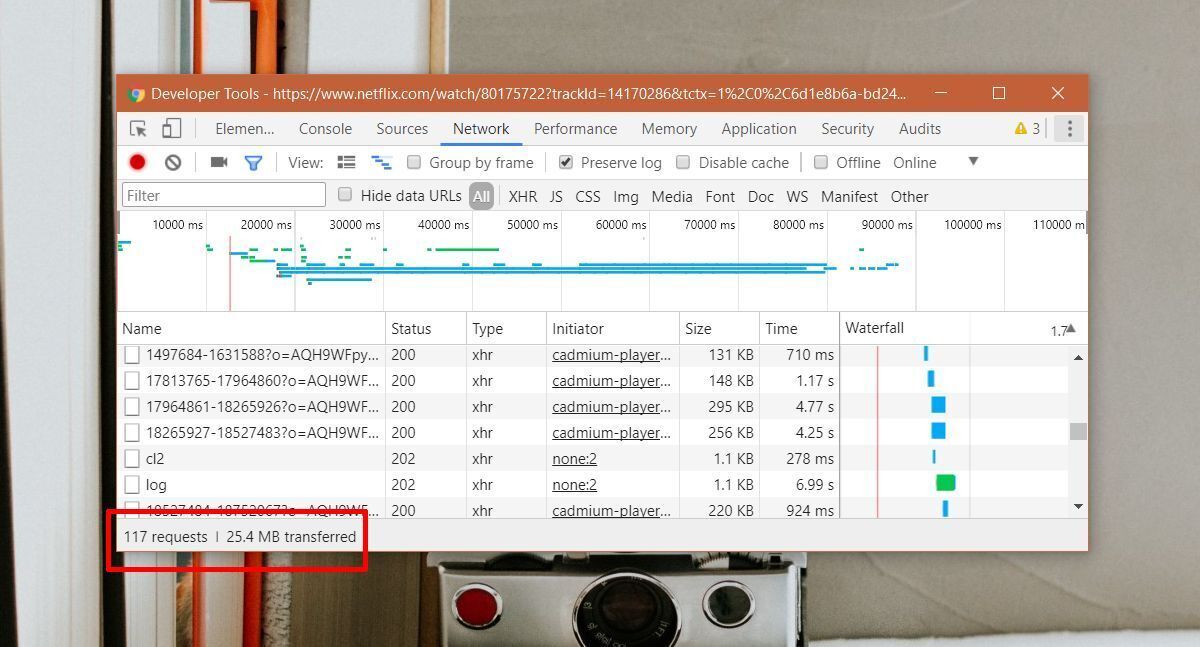Open the DevTools three-dot menu
Image resolution: width=1200 pixels, height=647 pixels.
(1069, 129)
